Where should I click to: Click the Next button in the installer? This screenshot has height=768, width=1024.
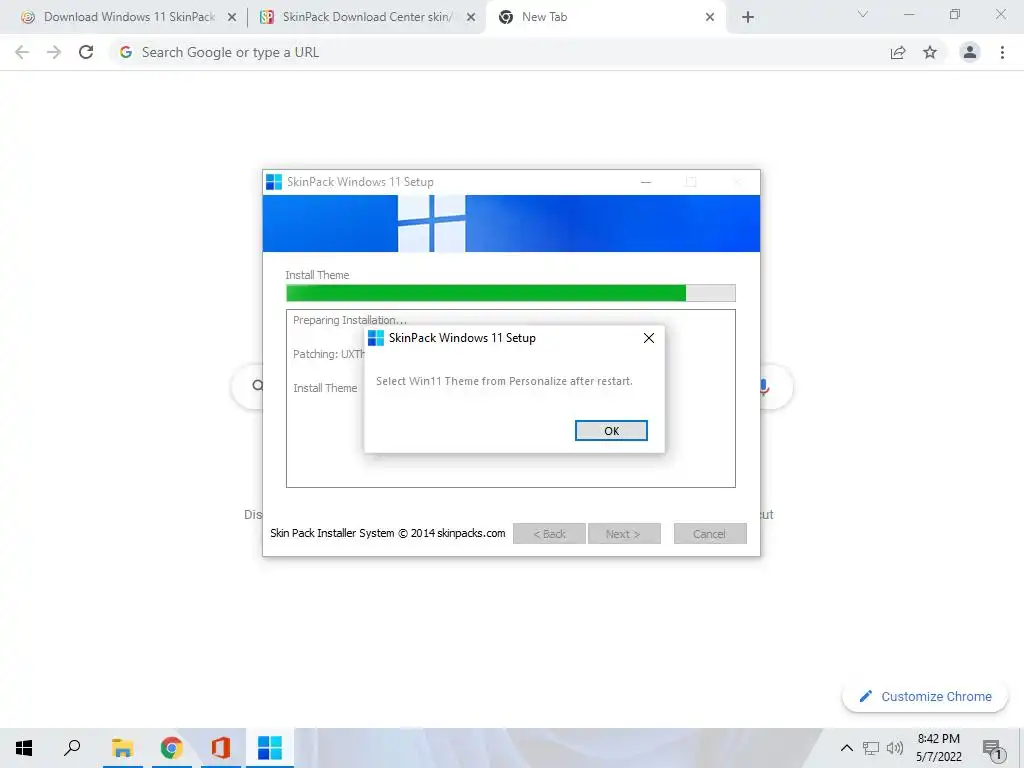624,534
